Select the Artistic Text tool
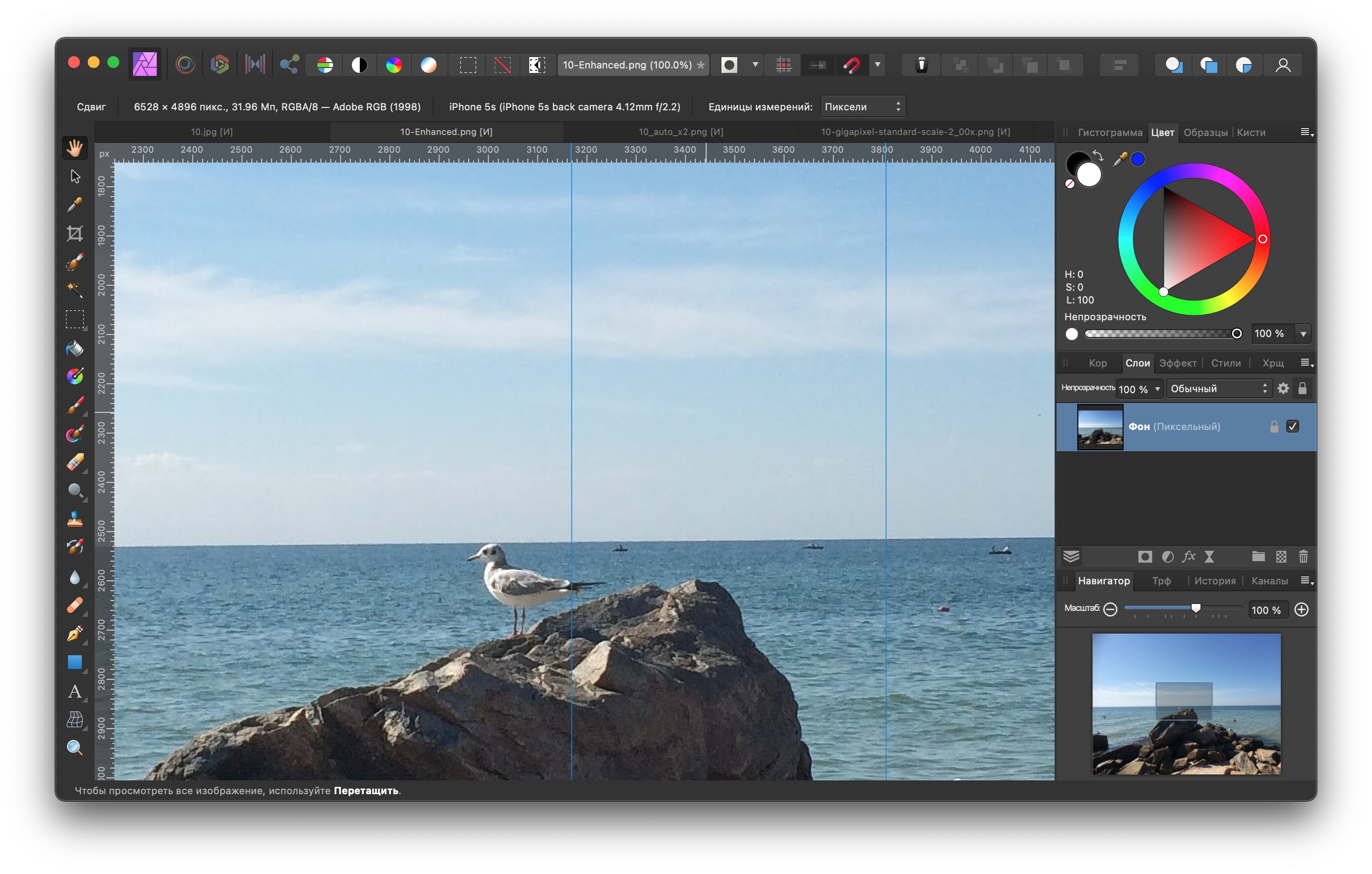Screen dimensions: 1372x874 pyautogui.click(x=74, y=691)
